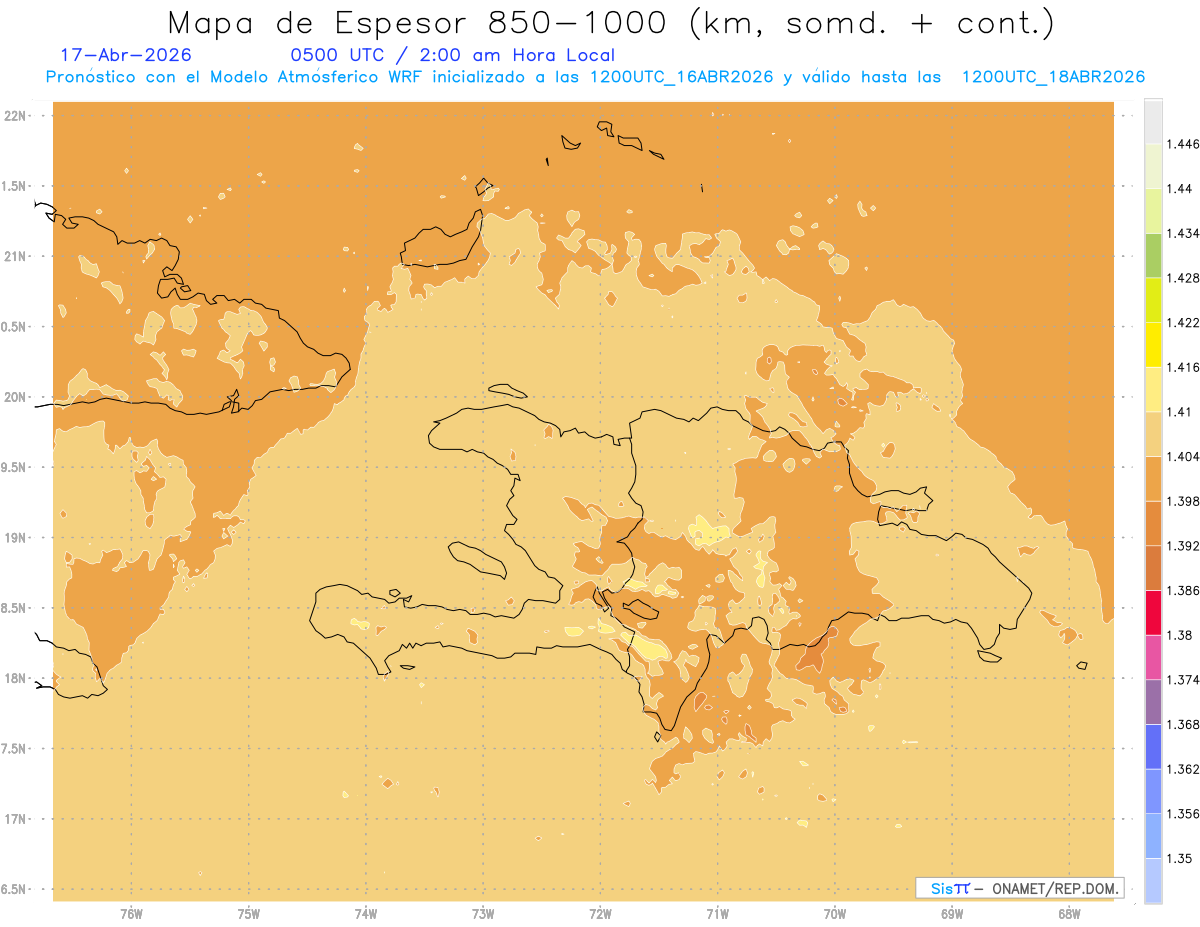This screenshot has width=1200, height=927.
Task: Select the light gray top legend swatch
Action: tap(1153, 121)
